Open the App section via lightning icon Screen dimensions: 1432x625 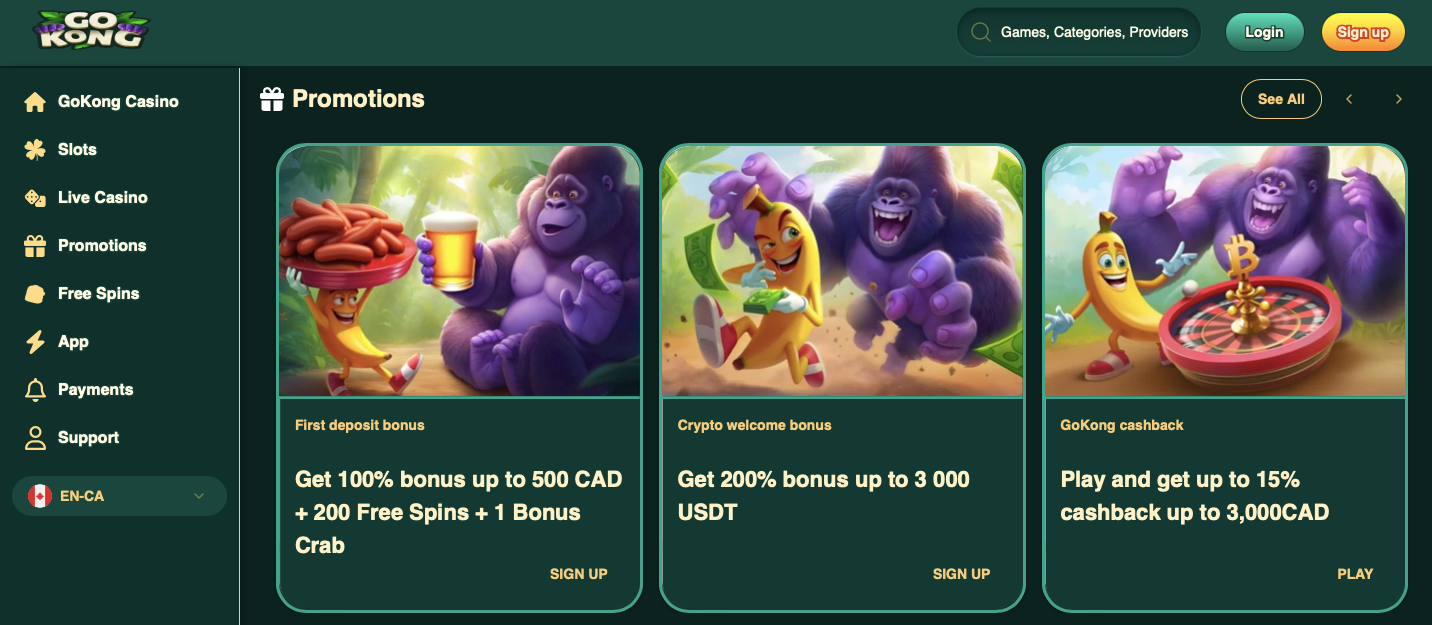click(x=35, y=341)
